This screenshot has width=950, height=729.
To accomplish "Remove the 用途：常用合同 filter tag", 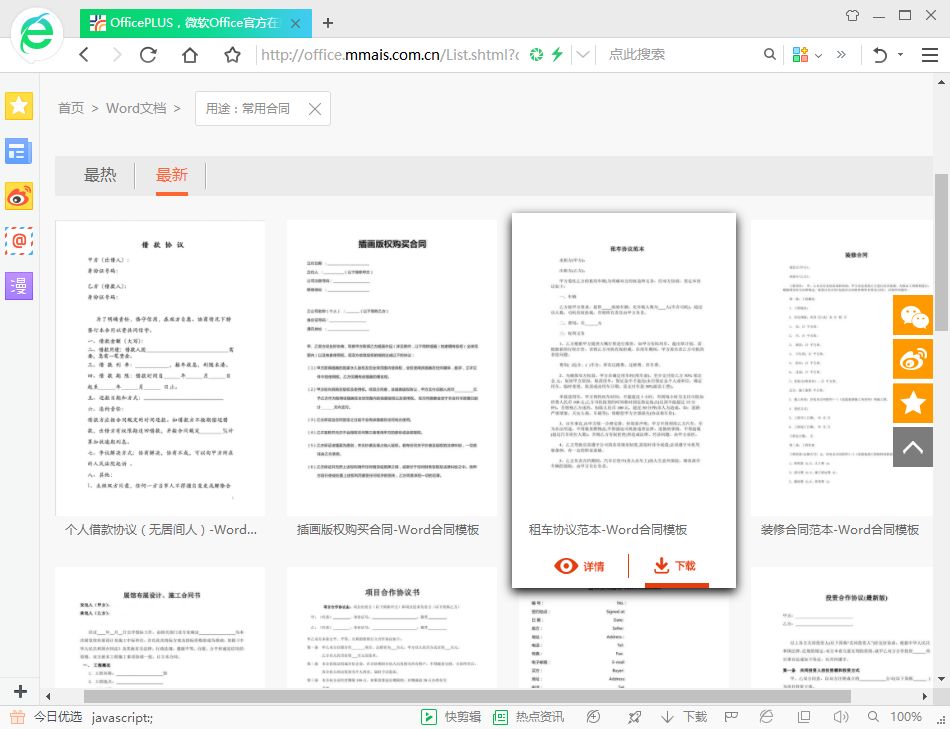I will 314,109.
